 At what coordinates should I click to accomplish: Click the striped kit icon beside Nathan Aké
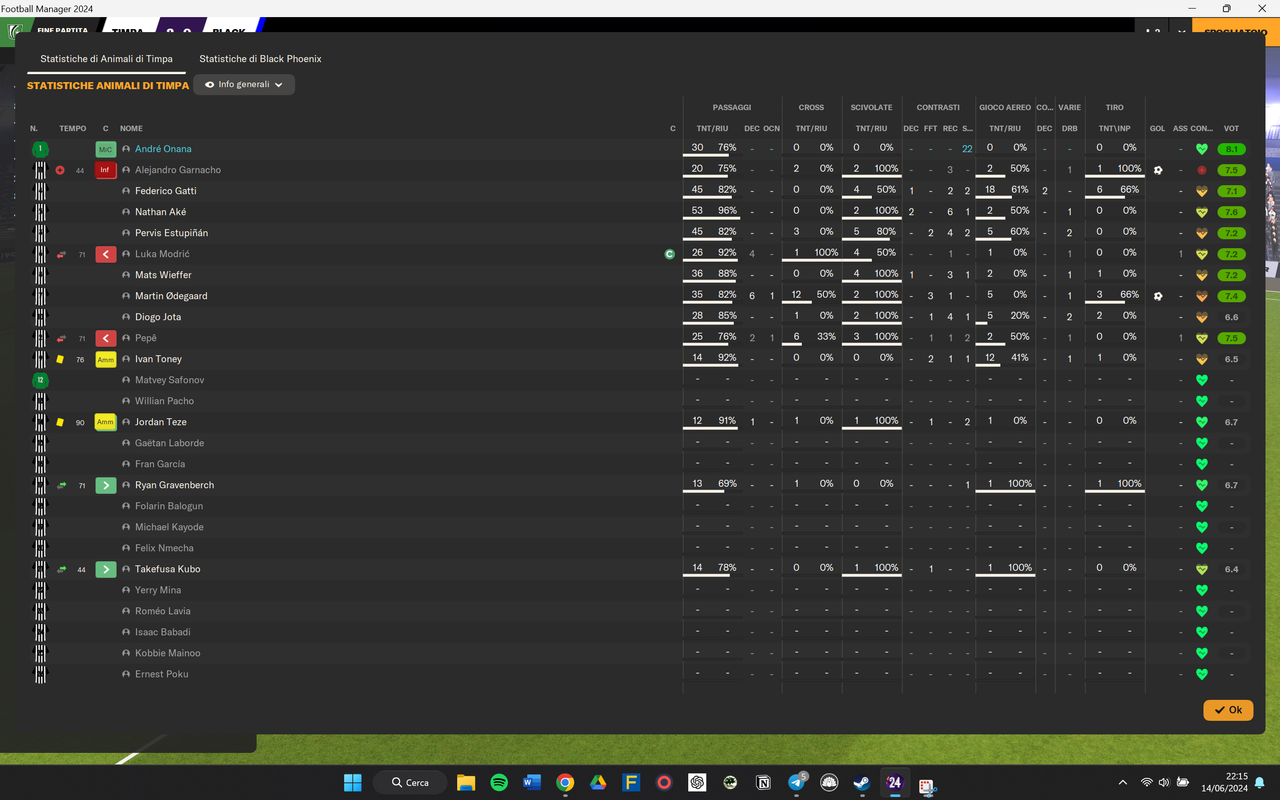(x=40, y=212)
